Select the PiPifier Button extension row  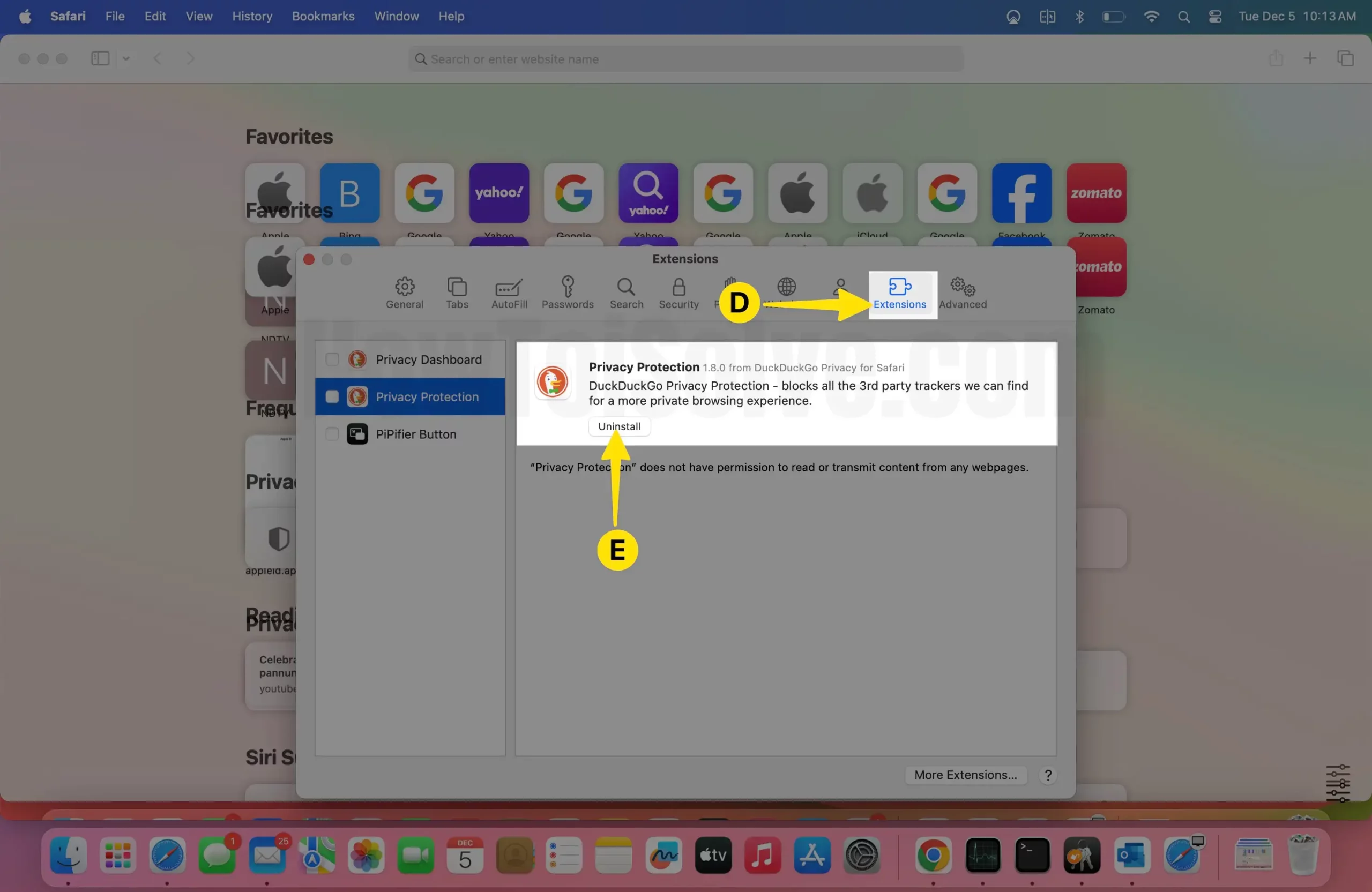pos(410,434)
